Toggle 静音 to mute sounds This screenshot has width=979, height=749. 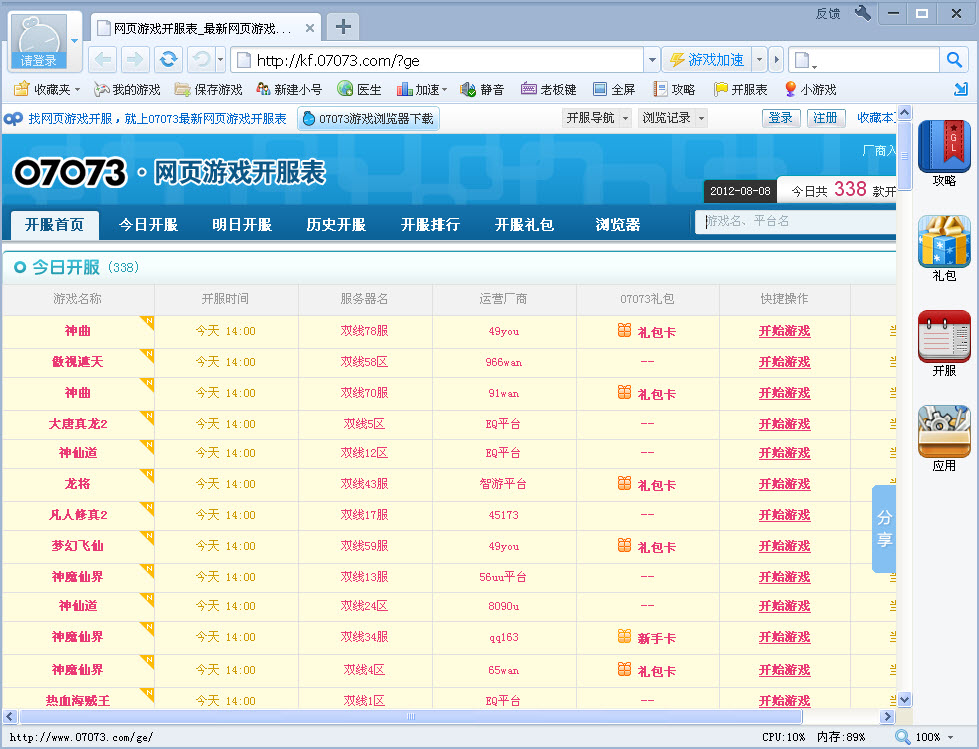[486, 89]
